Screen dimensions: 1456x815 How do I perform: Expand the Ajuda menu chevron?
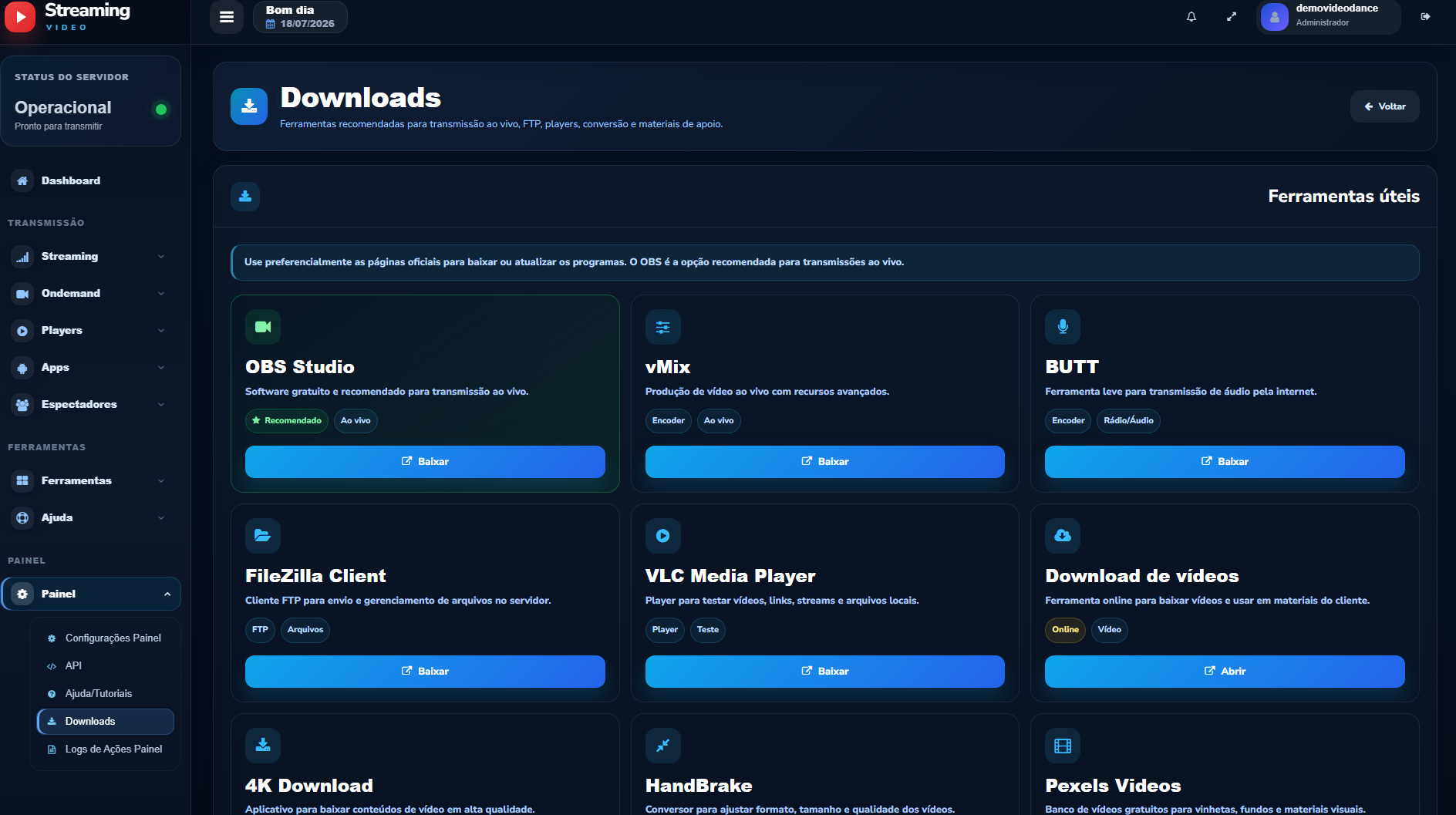pyautogui.click(x=161, y=517)
